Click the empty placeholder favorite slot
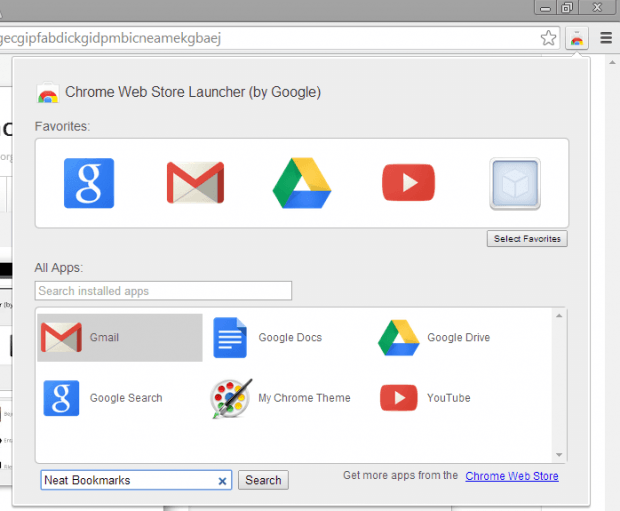Viewport: 620px width, 511px height. pyautogui.click(x=515, y=184)
